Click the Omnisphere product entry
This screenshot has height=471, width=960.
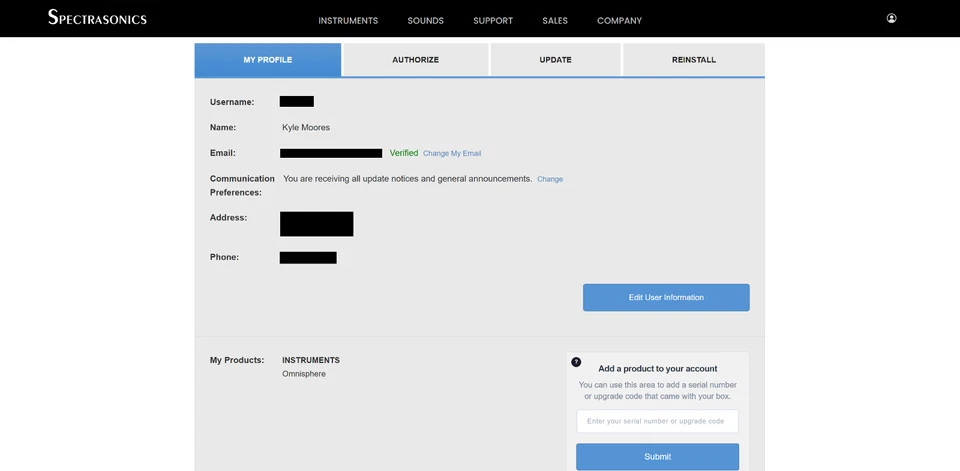[x=304, y=374]
